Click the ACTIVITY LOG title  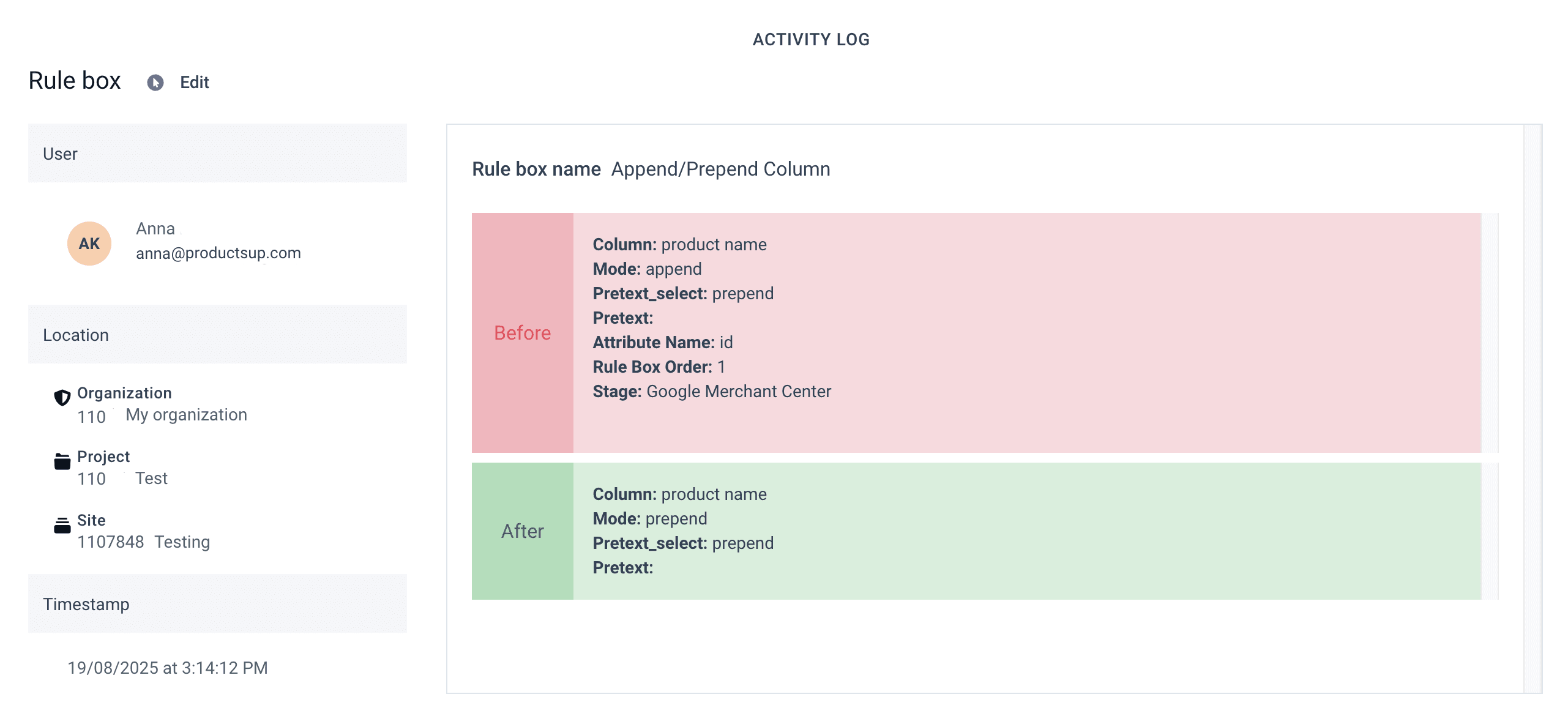pos(810,40)
